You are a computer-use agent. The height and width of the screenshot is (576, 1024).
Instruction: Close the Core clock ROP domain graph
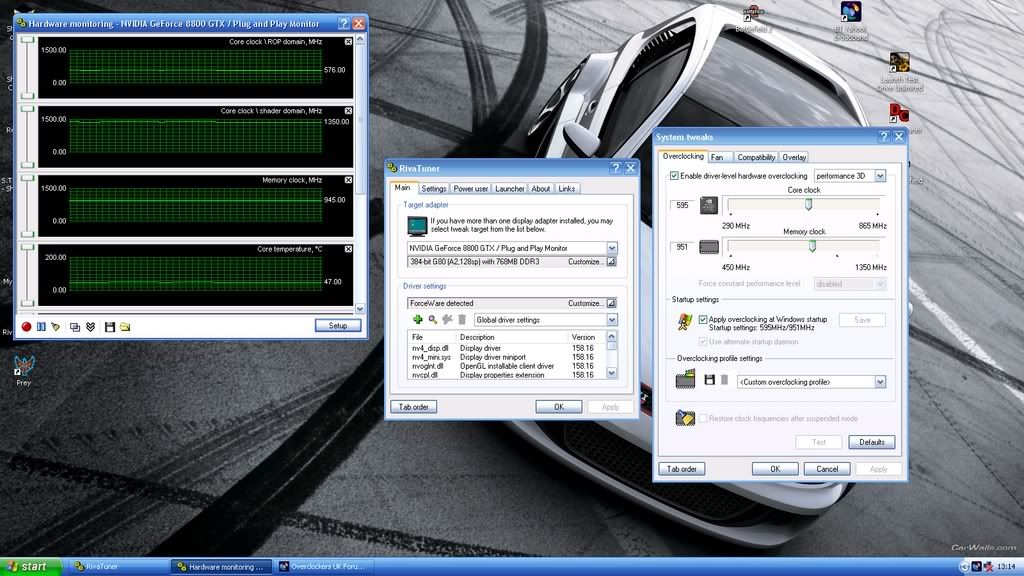(x=348, y=42)
